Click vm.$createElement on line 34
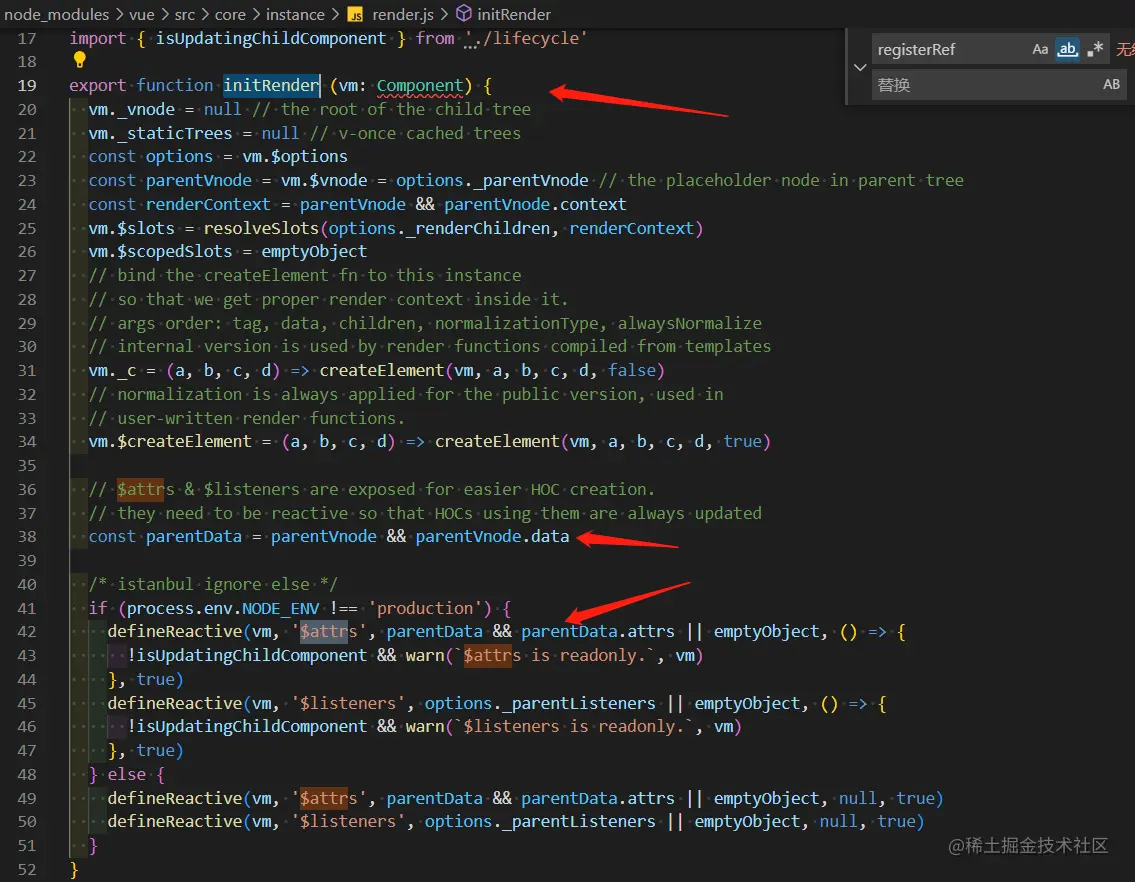 170,442
